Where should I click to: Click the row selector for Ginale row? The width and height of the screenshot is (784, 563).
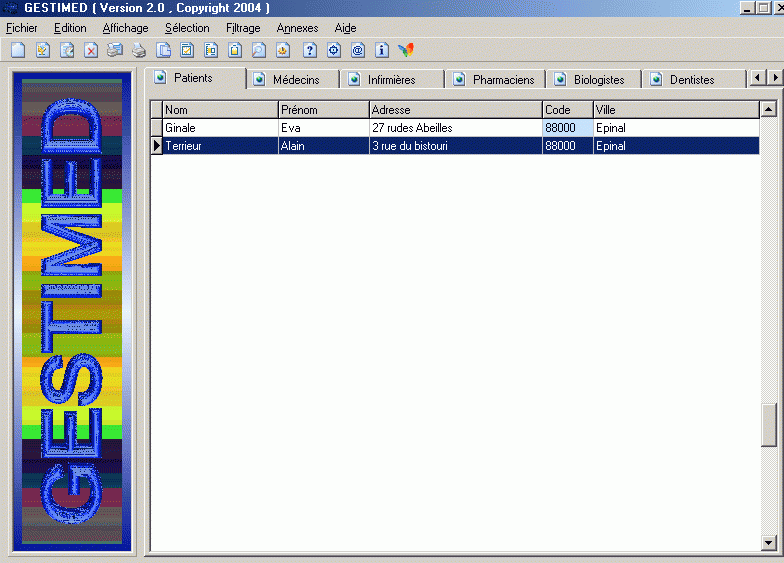pos(156,128)
